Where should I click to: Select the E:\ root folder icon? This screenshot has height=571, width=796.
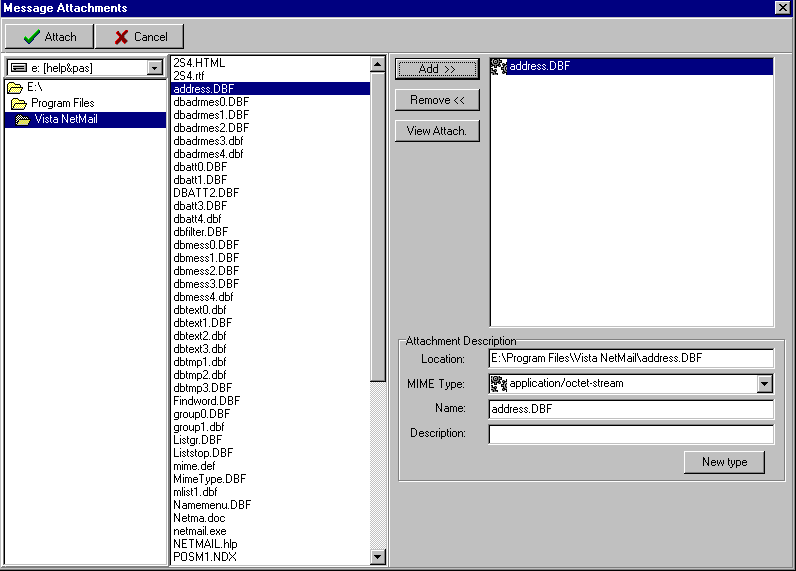pyautogui.click(x=15, y=88)
